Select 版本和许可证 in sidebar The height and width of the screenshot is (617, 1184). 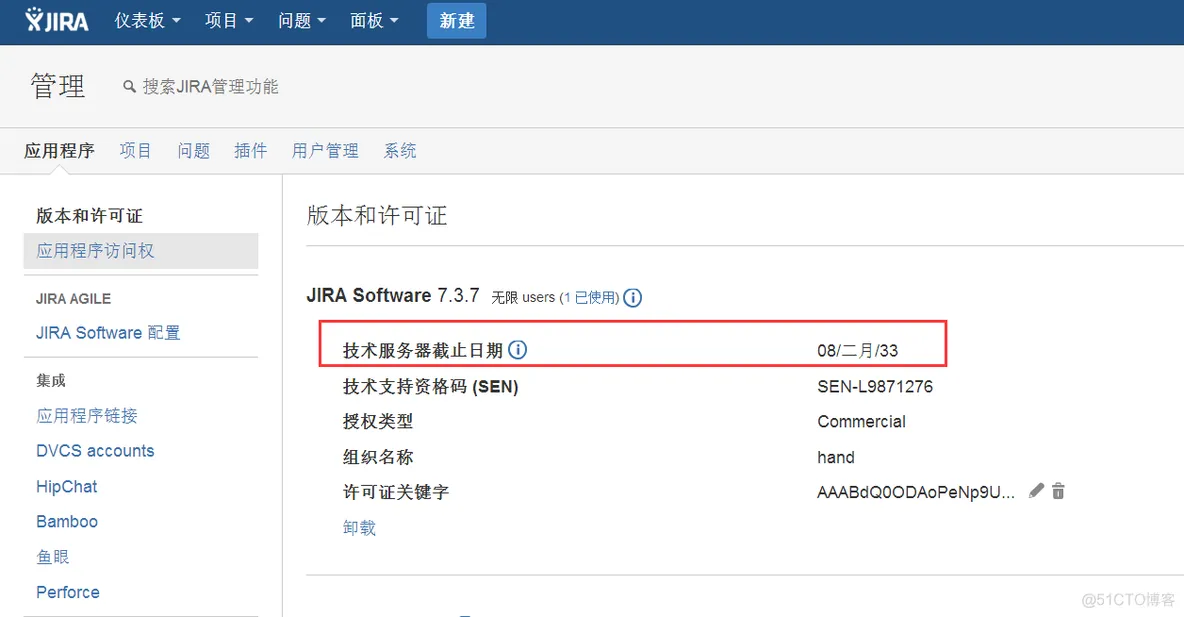89,216
